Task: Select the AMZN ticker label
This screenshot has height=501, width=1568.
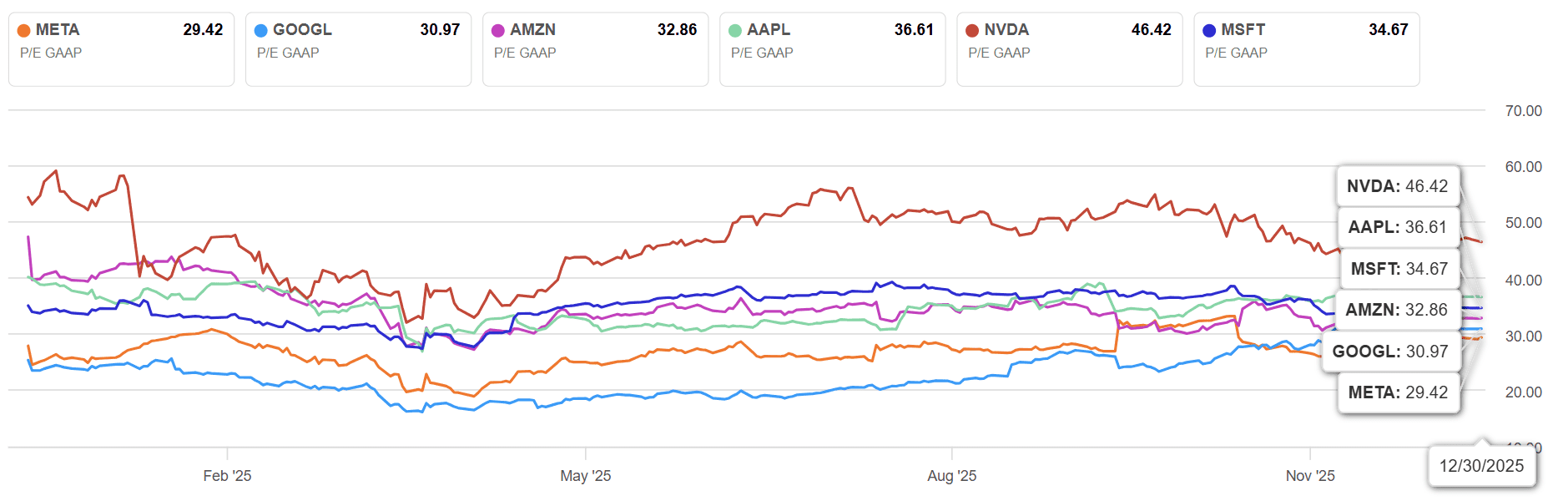Action: click(532, 30)
